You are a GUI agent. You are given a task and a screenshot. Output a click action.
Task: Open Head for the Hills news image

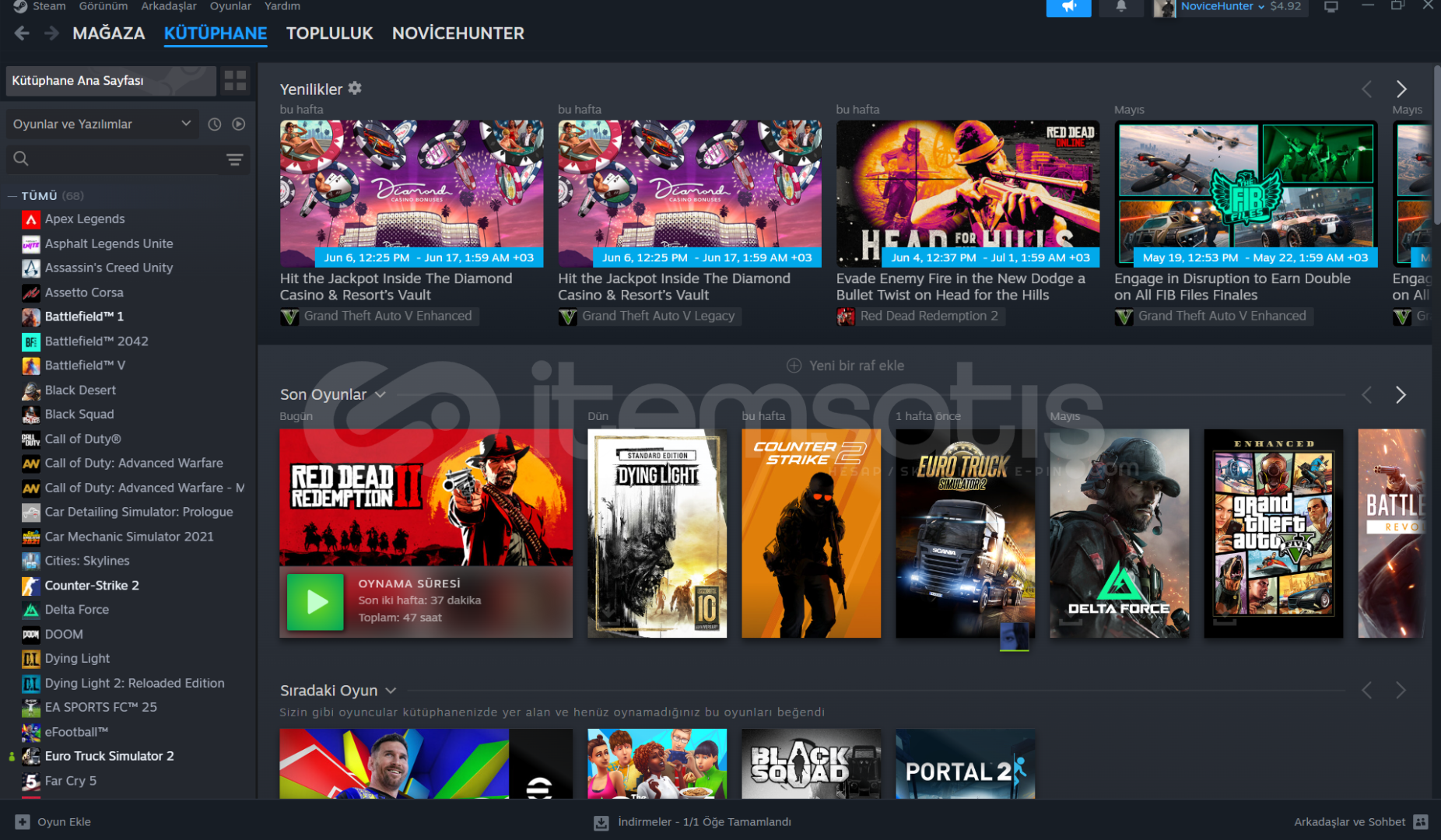[967, 194]
